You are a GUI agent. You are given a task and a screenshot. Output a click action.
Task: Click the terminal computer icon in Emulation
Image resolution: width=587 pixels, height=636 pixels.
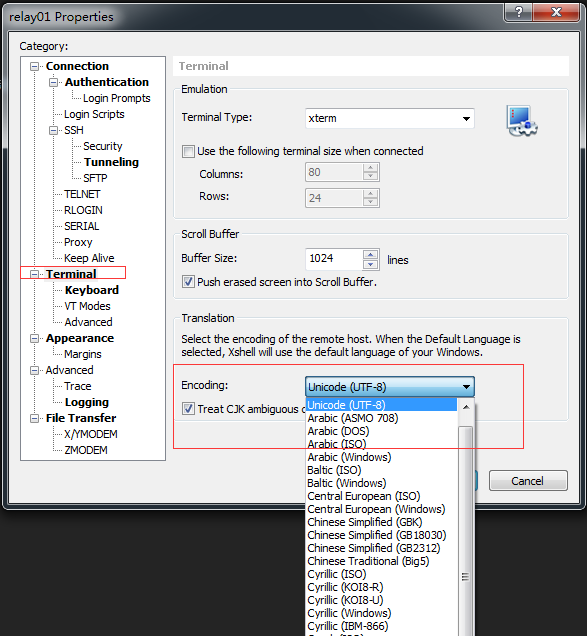click(522, 121)
